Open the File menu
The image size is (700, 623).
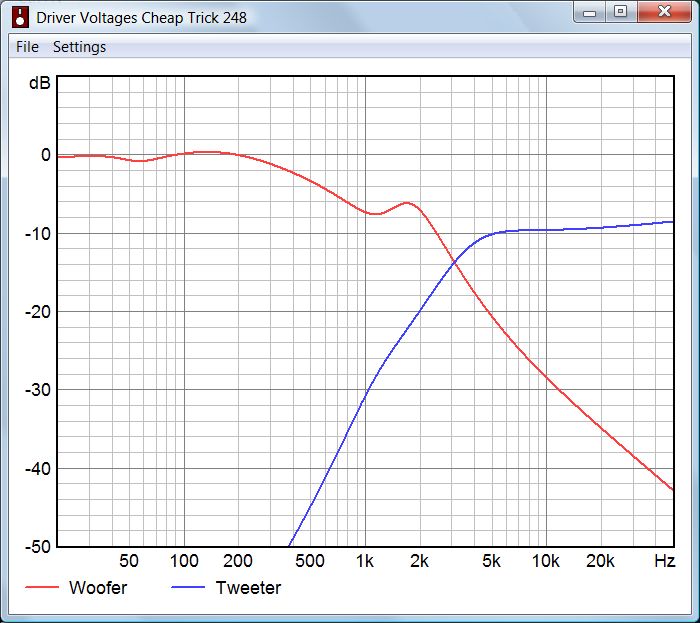[27, 47]
